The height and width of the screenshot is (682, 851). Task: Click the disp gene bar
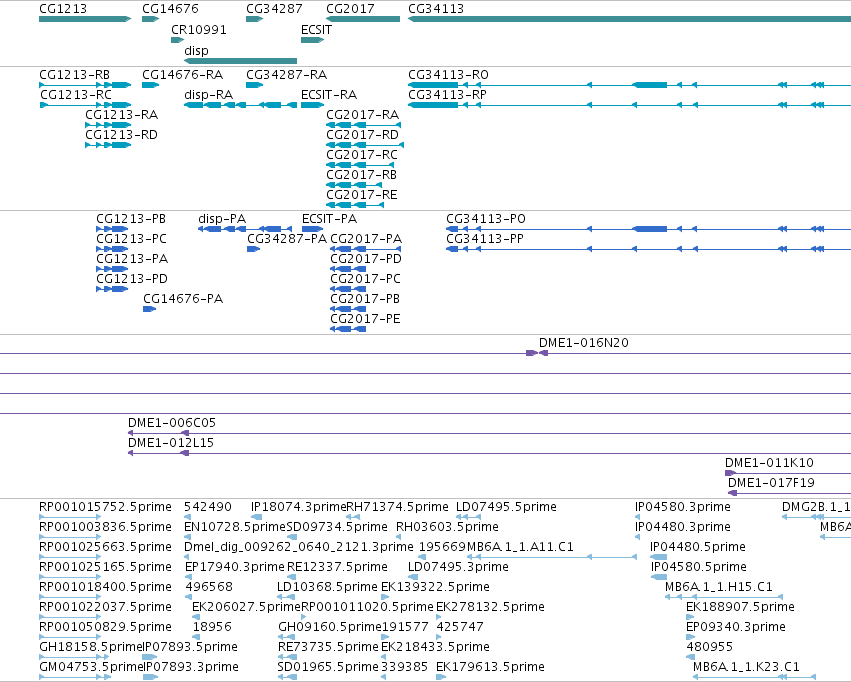240,61
